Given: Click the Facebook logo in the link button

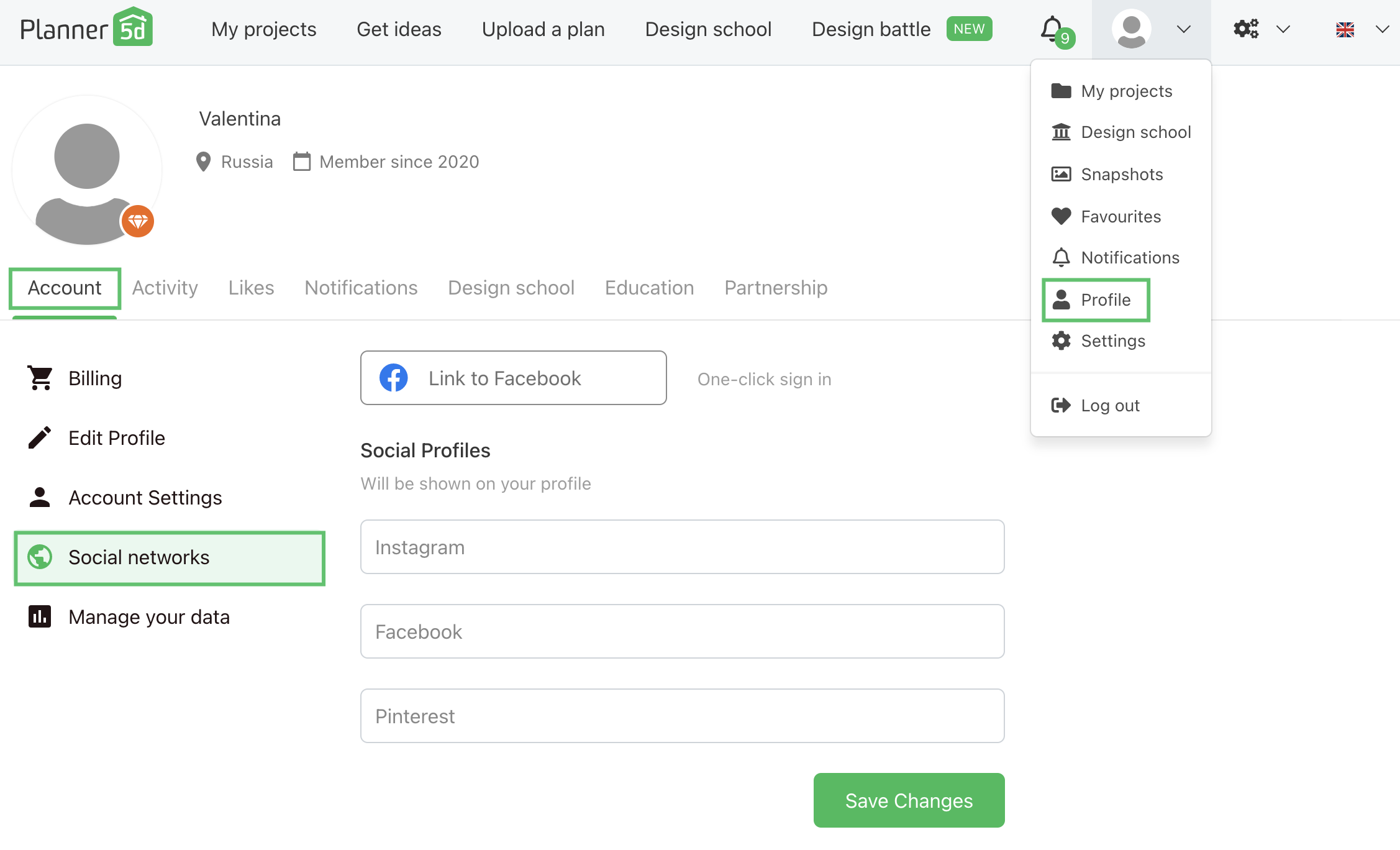Looking at the screenshot, I should (394, 378).
